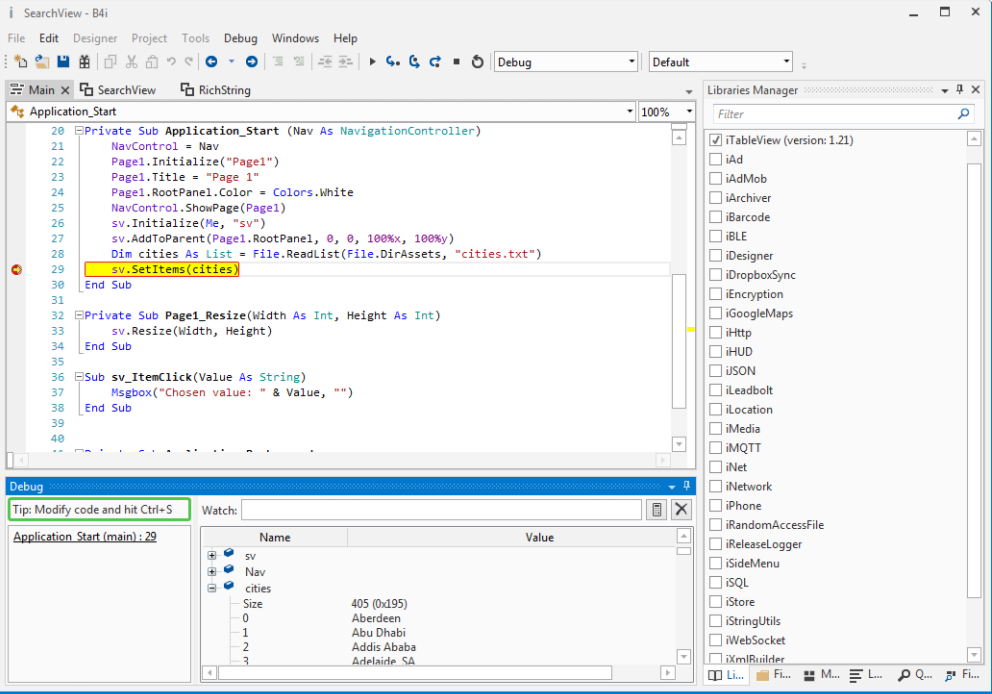992x694 pixels.
Task: Open the navigation history dropdown arrow
Action: tap(232, 61)
